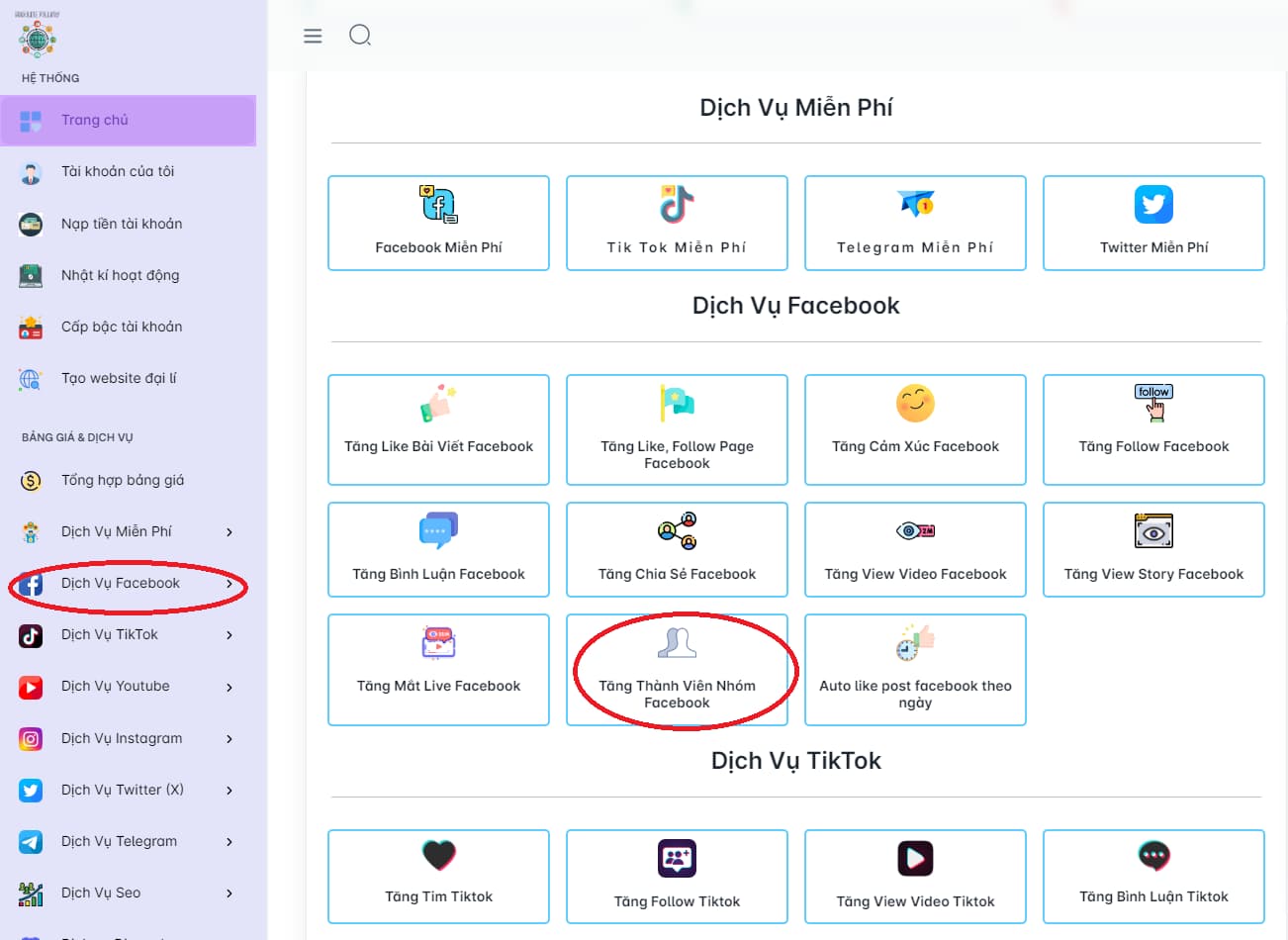Click the site logo in sidebar
Screen dimensions: 1288x940
coord(38,36)
